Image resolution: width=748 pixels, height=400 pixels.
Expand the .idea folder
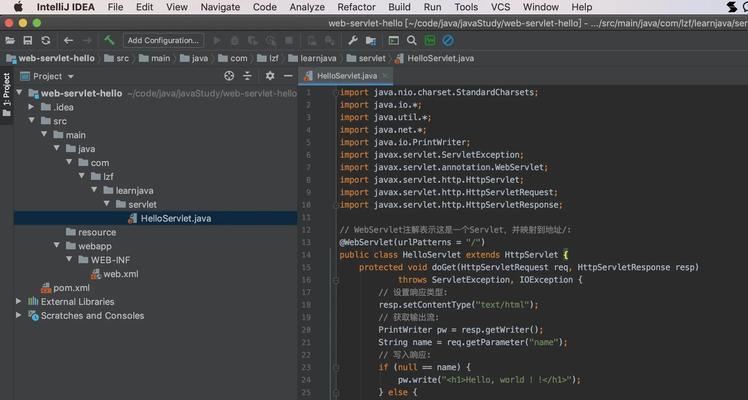click(x=31, y=107)
